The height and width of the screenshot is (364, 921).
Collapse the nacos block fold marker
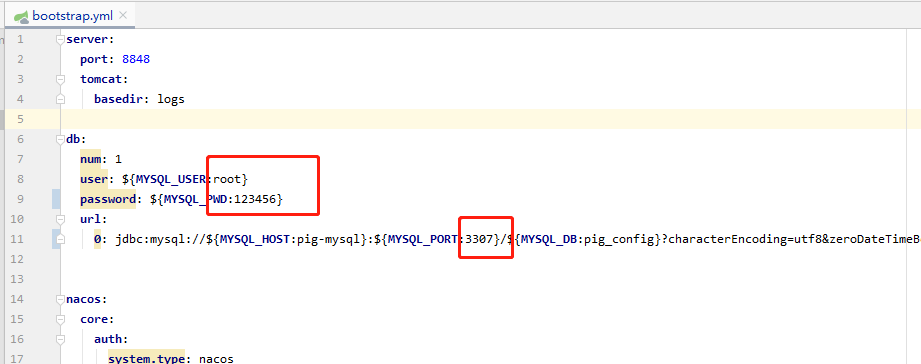coord(60,299)
